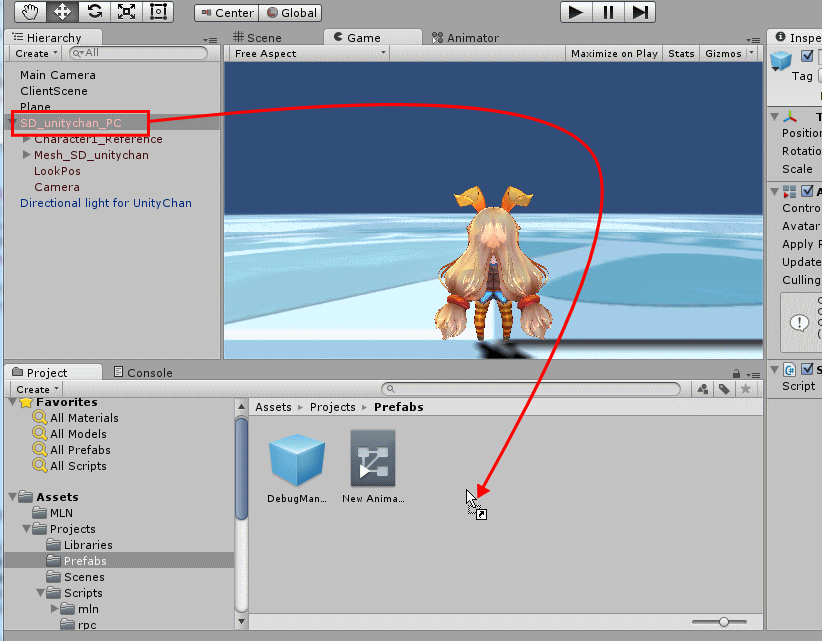The width and height of the screenshot is (822, 641).
Task: Click Projects in the breadcrumb path
Action: (332, 407)
